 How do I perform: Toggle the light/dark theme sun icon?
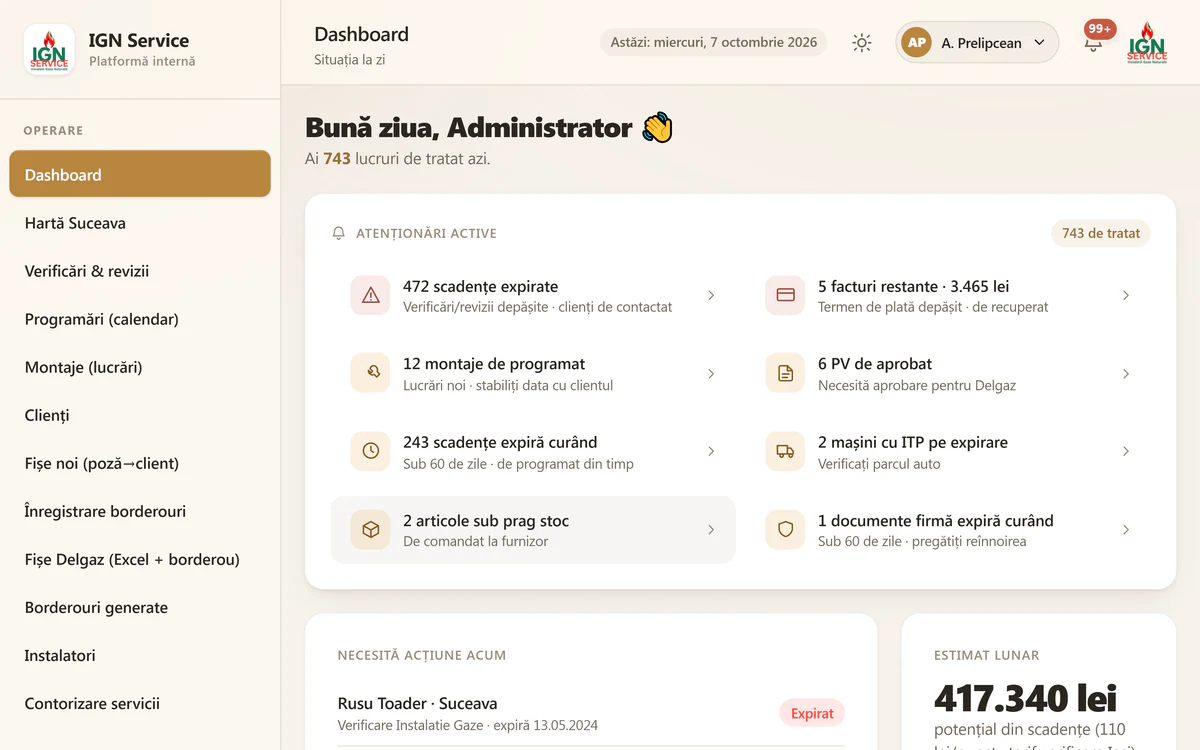[861, 43]
